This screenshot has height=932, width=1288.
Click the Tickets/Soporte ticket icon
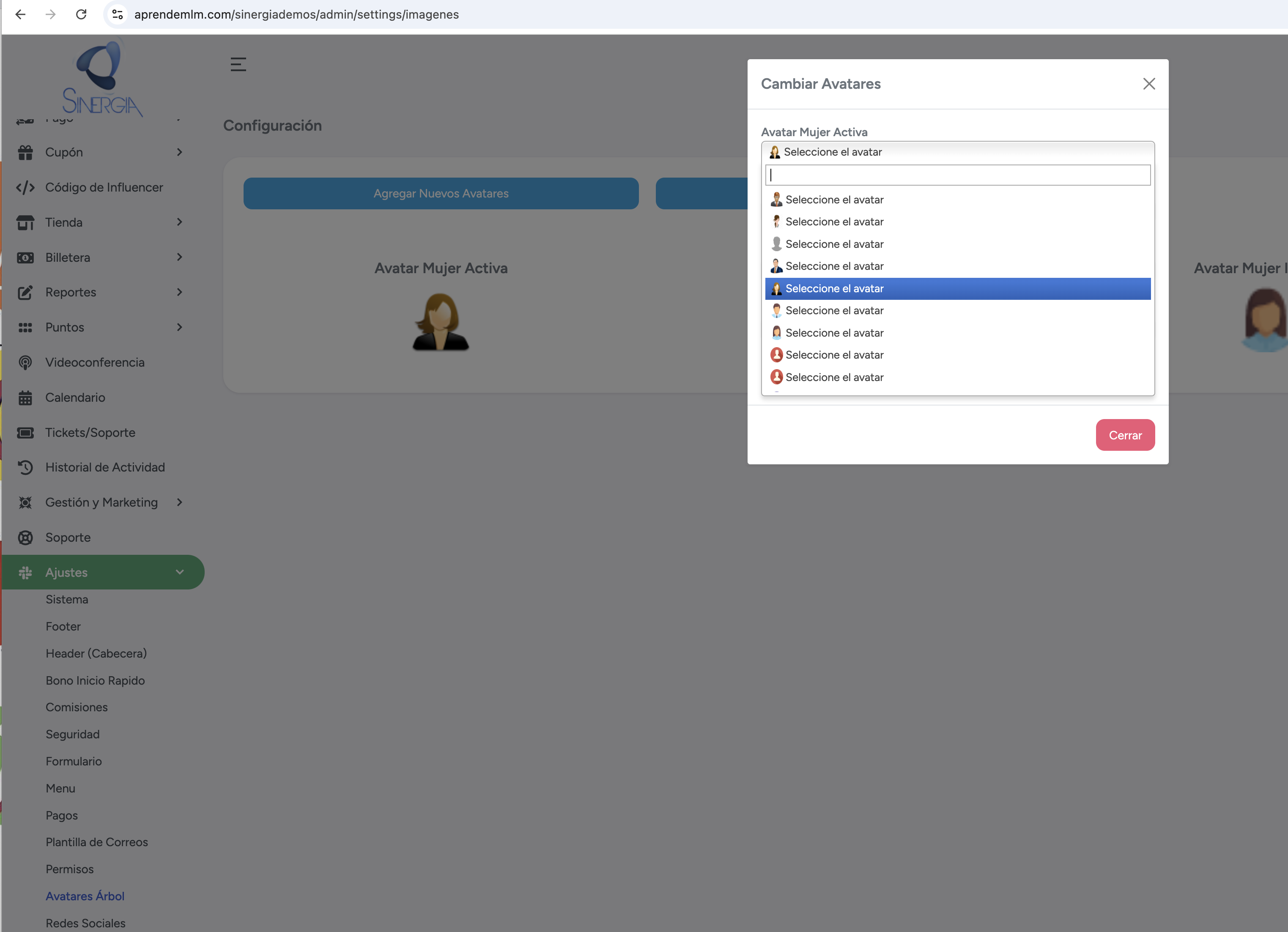pyautogui.click(x=25, y=433)
